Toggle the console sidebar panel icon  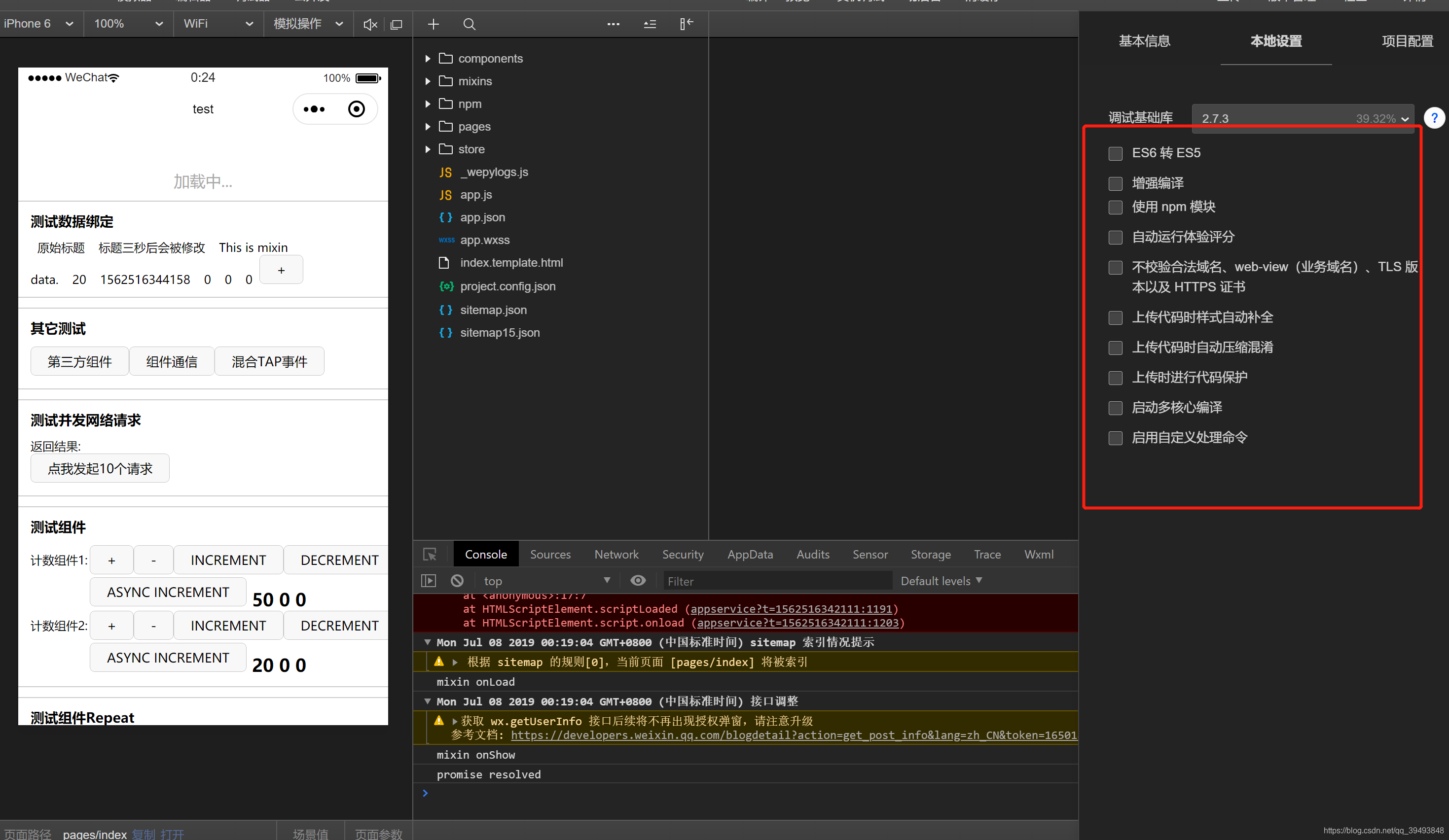point(429,581)
